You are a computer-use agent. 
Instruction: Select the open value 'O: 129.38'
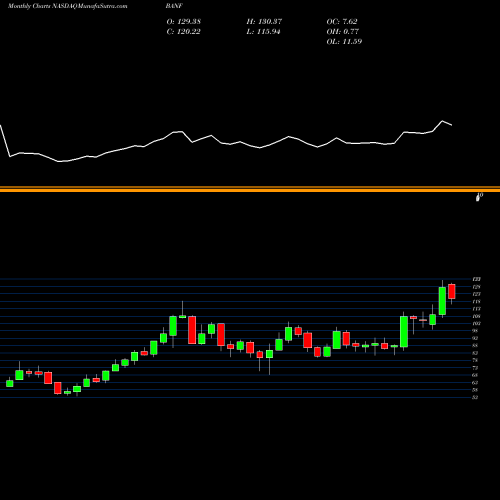point(184,22)
